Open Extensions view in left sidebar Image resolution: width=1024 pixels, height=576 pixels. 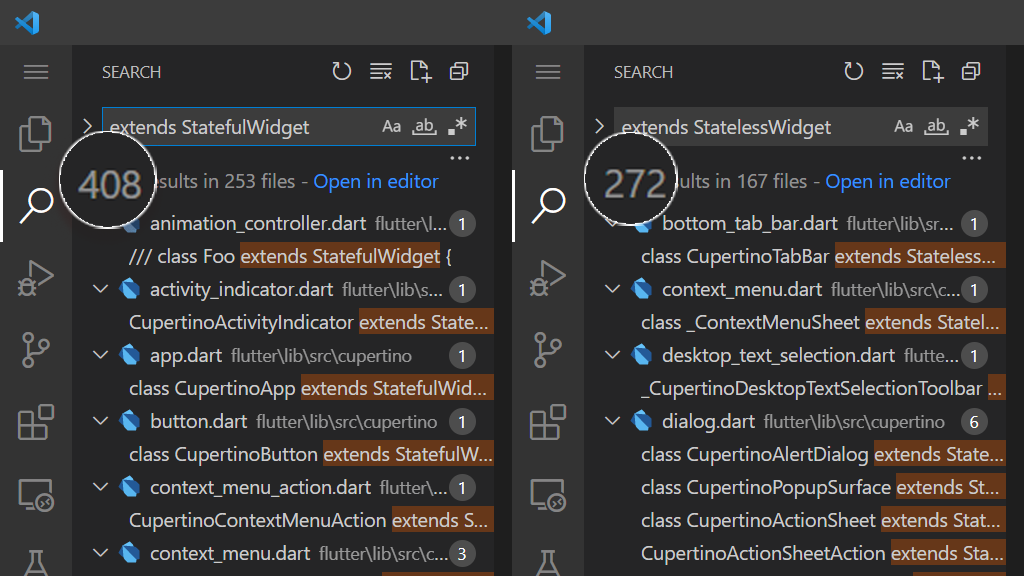pos(35,423)
